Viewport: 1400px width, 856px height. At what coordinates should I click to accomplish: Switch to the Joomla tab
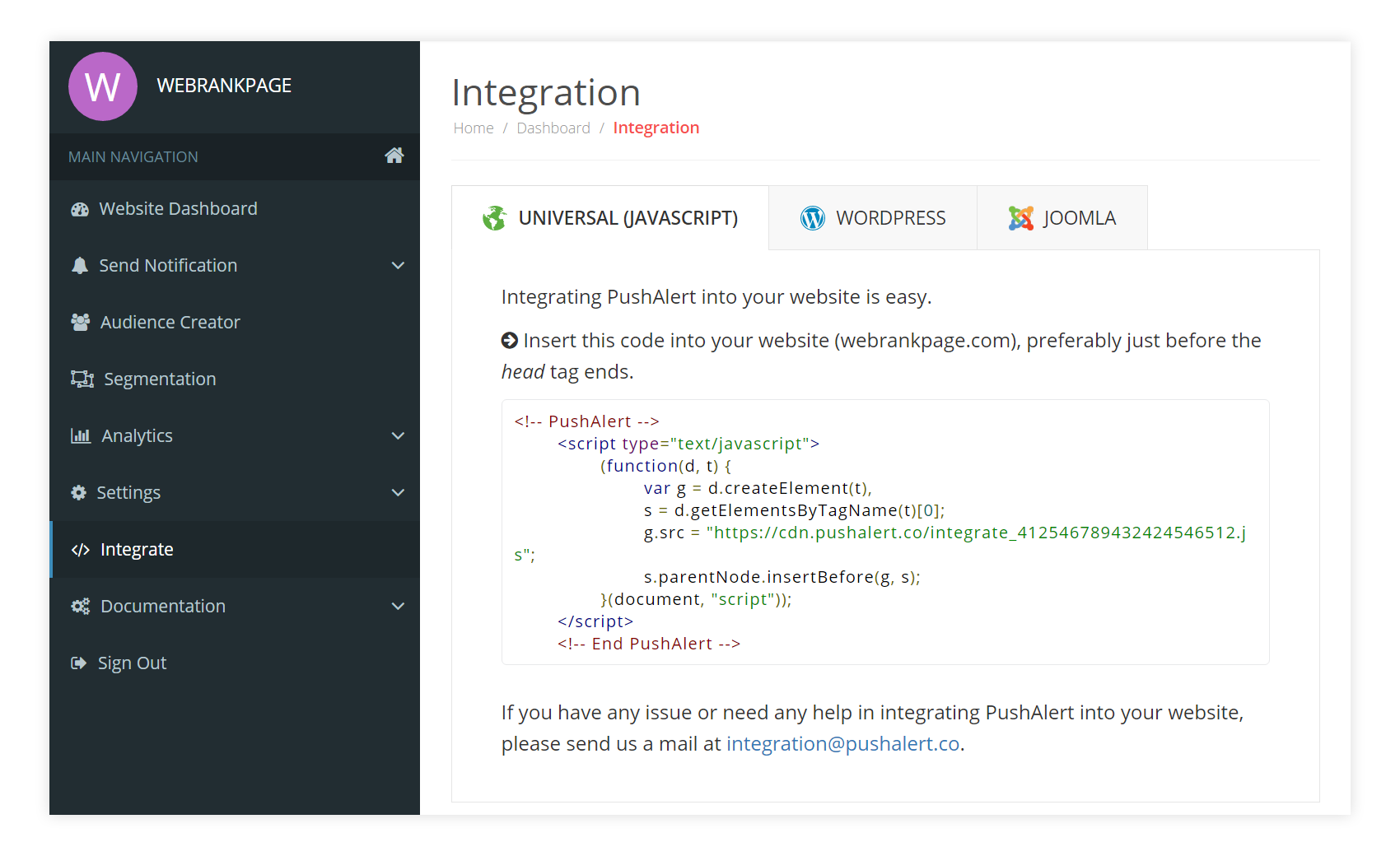point(1062,218)
